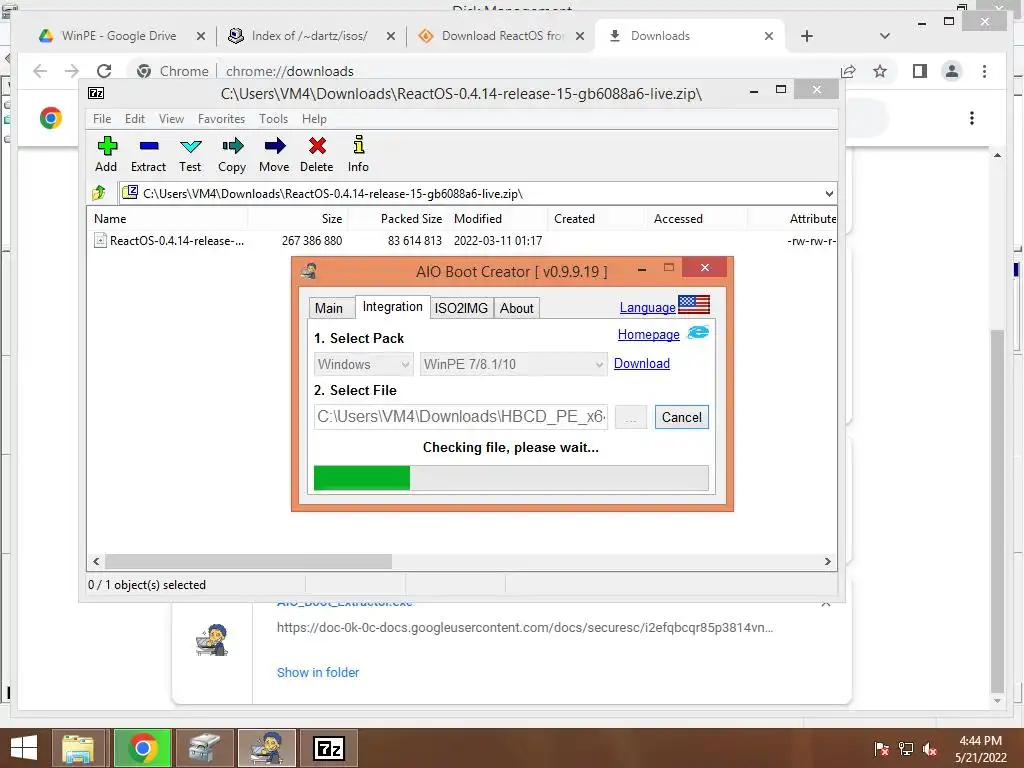1024x768 pixels.
Task: Open the File menu in 7-Zip
Action: tap(102, 119)
